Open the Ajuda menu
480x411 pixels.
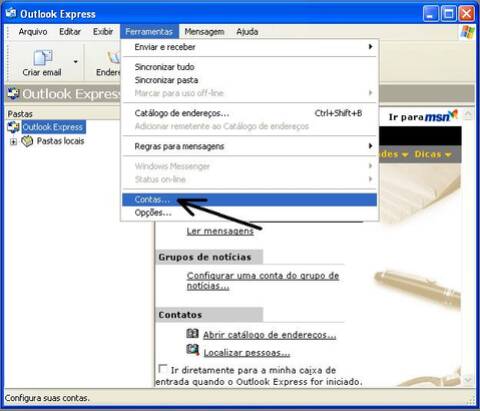tap(247, 32)
